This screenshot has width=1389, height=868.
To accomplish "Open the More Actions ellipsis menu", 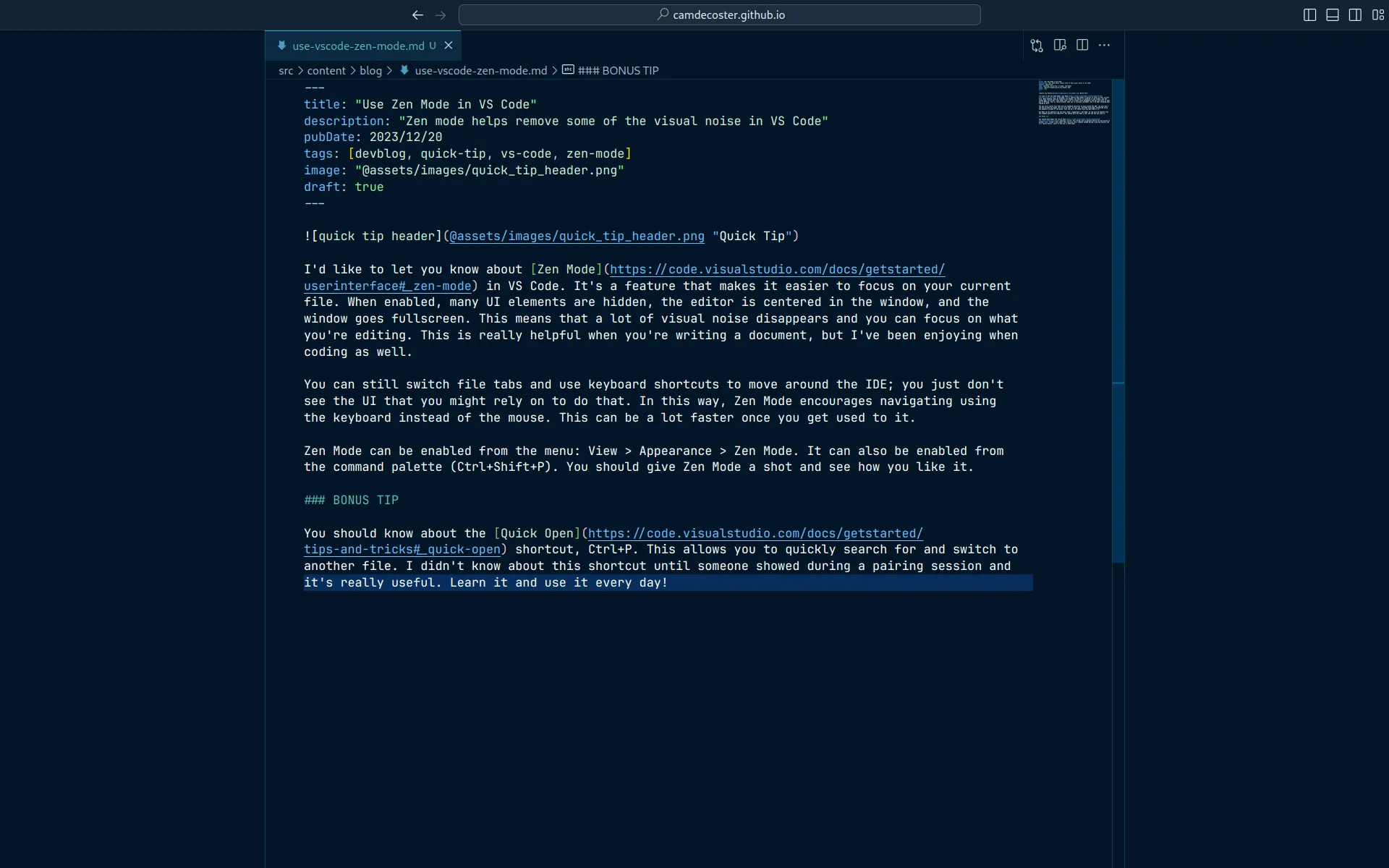I will pos(1105,46).
